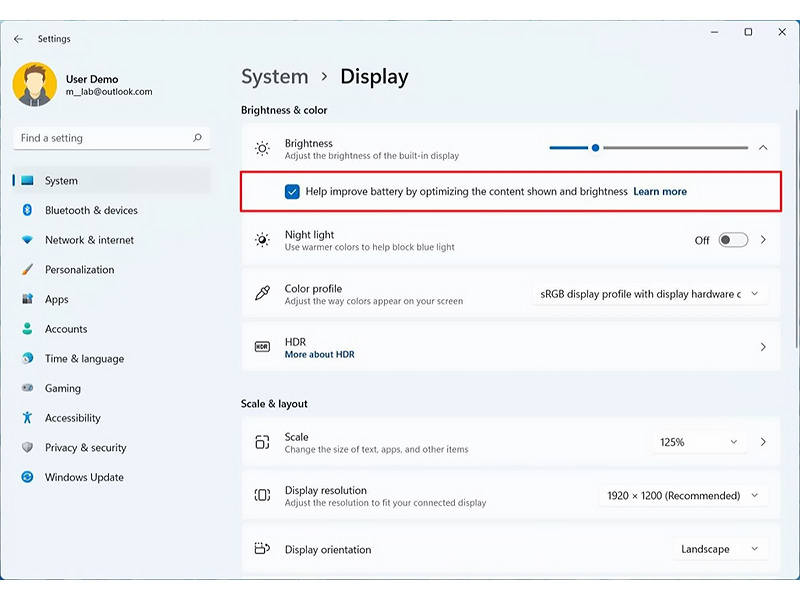The image size is (800, 600).
Task: Close the Settings window
Action: (x=782, y=32)
